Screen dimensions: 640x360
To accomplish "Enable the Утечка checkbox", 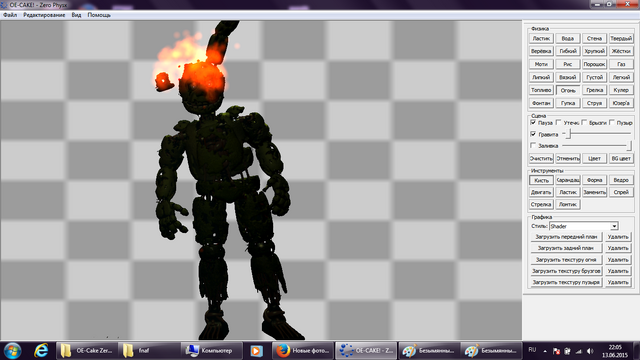I will pyautogui.click(x=558, y=122).
